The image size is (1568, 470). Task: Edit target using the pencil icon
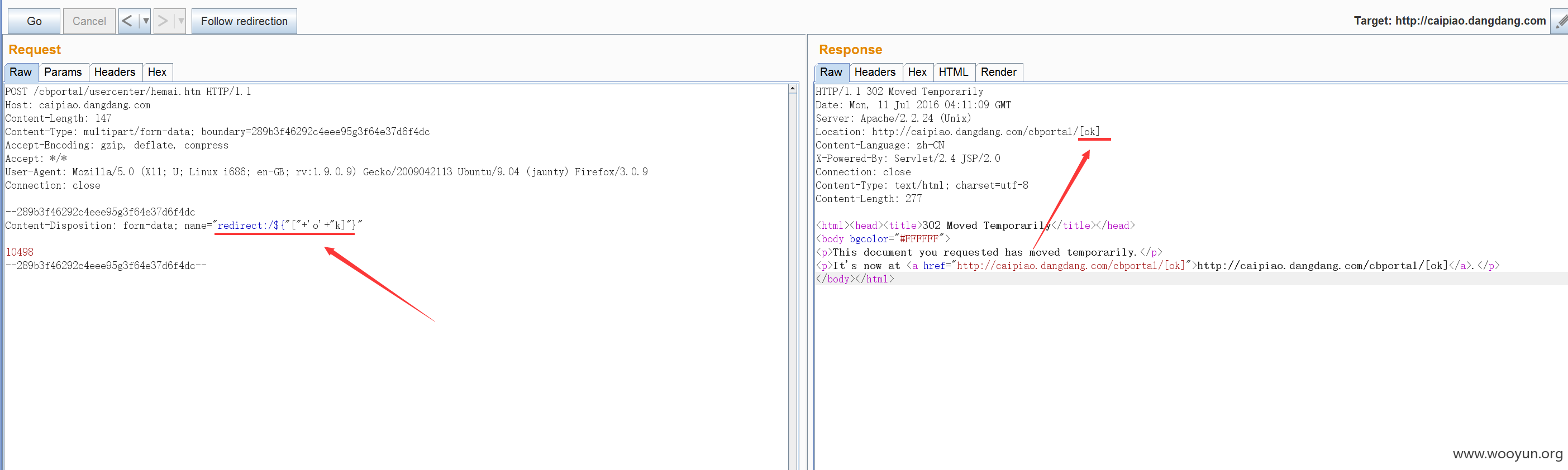coord(1560,21)
